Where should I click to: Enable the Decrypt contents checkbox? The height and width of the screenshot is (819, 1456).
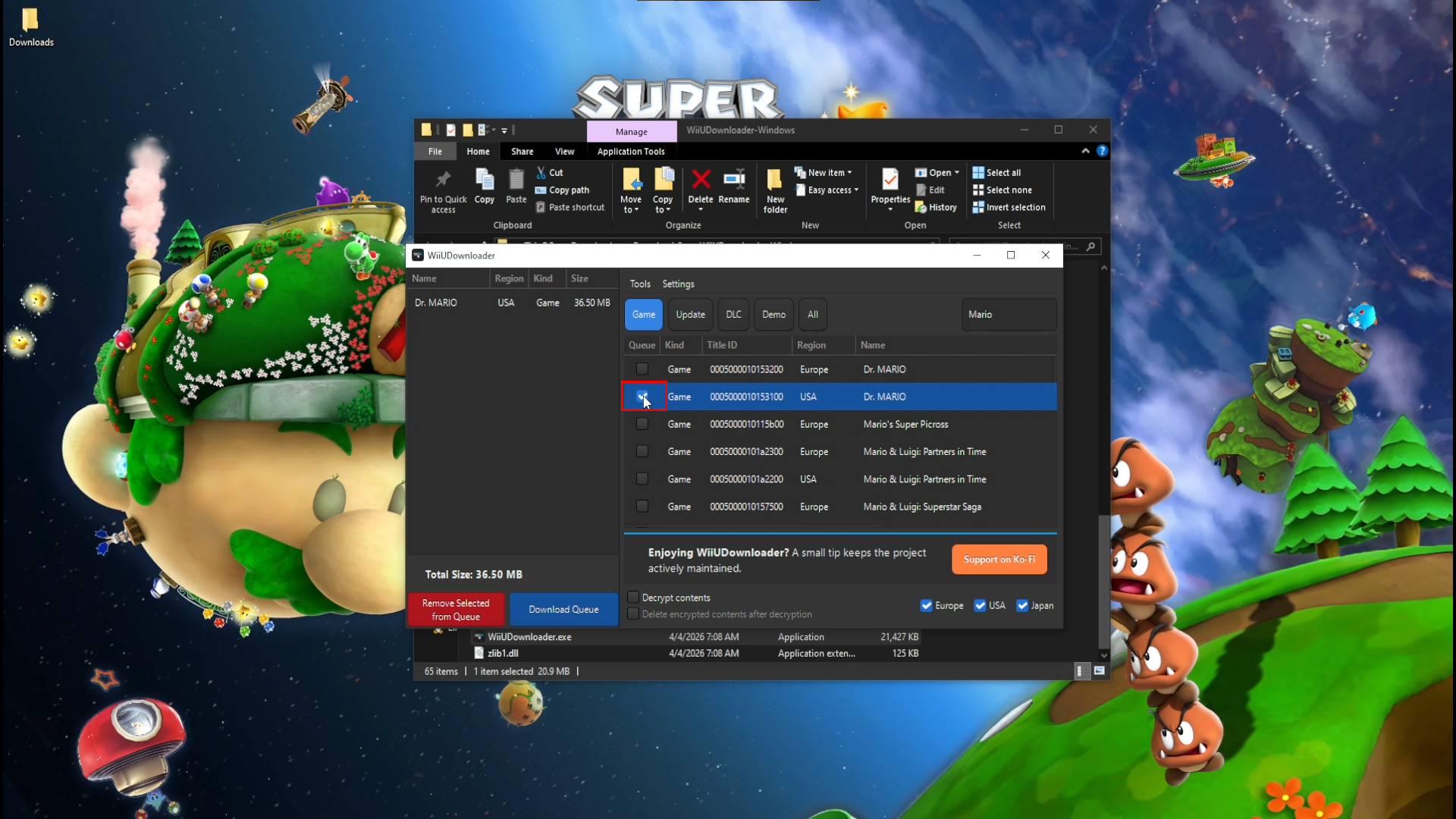(x=633, y=598)
